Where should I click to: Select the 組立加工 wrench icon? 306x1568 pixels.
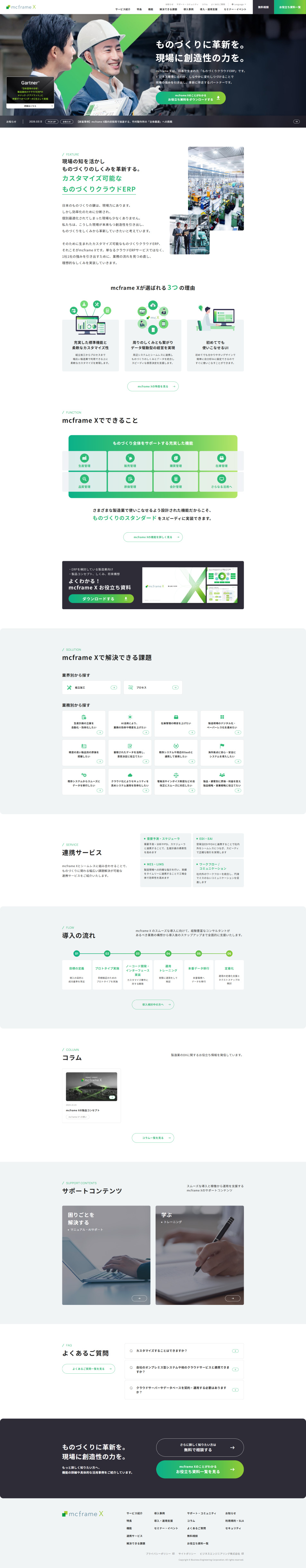tap(69, 687)
